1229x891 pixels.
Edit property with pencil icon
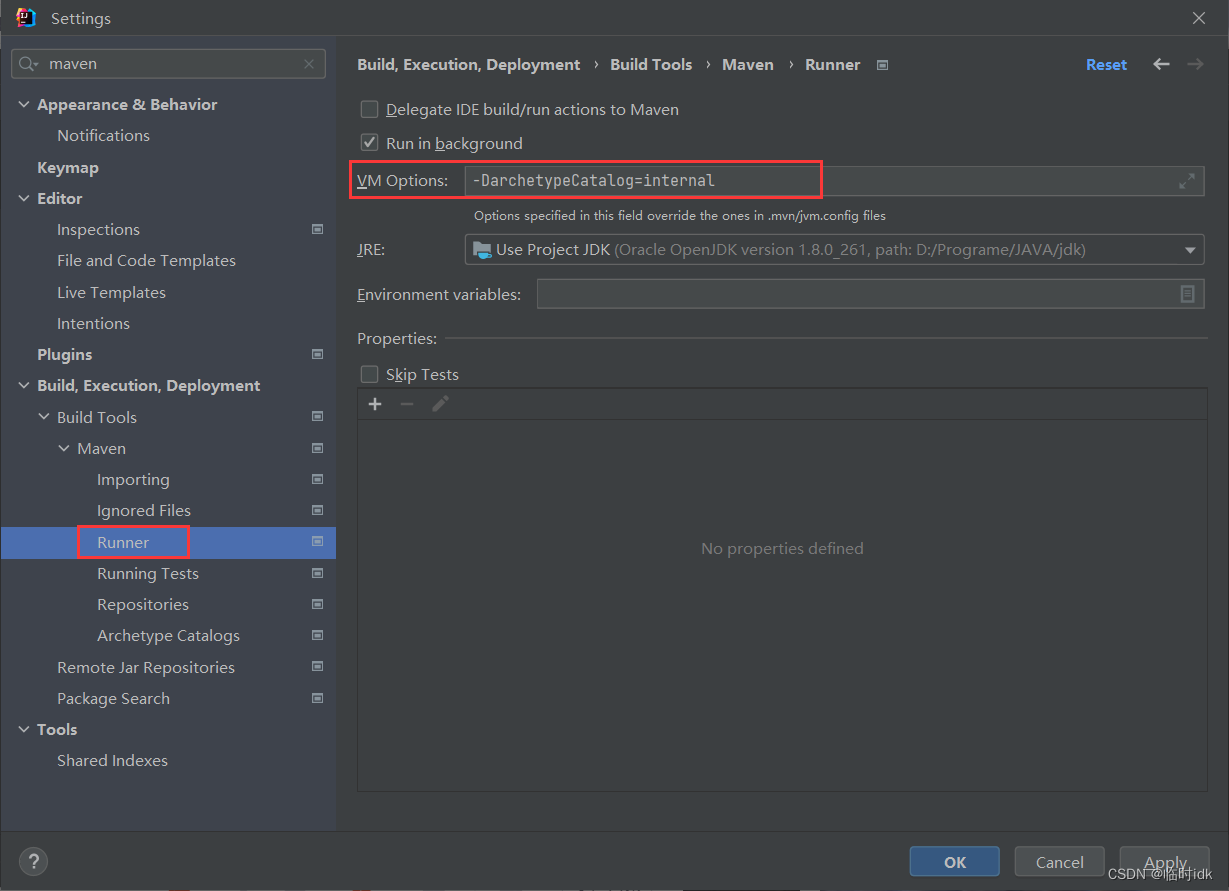click(440, 404)
